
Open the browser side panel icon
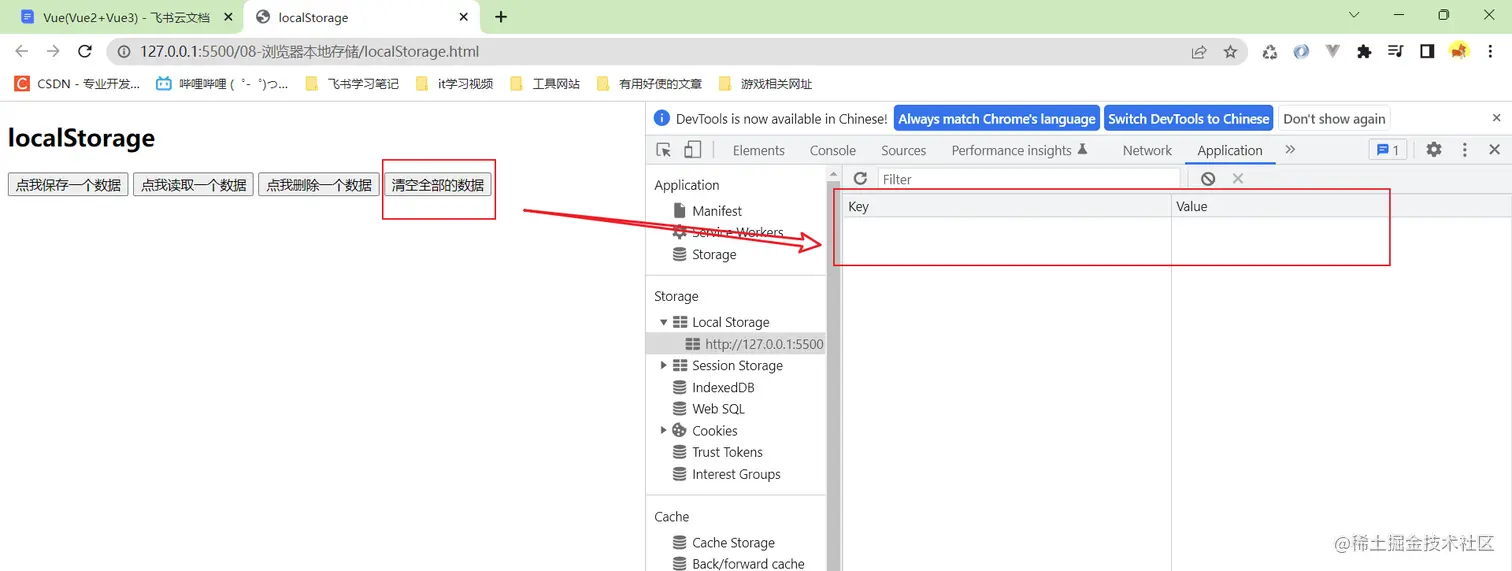1427,52
